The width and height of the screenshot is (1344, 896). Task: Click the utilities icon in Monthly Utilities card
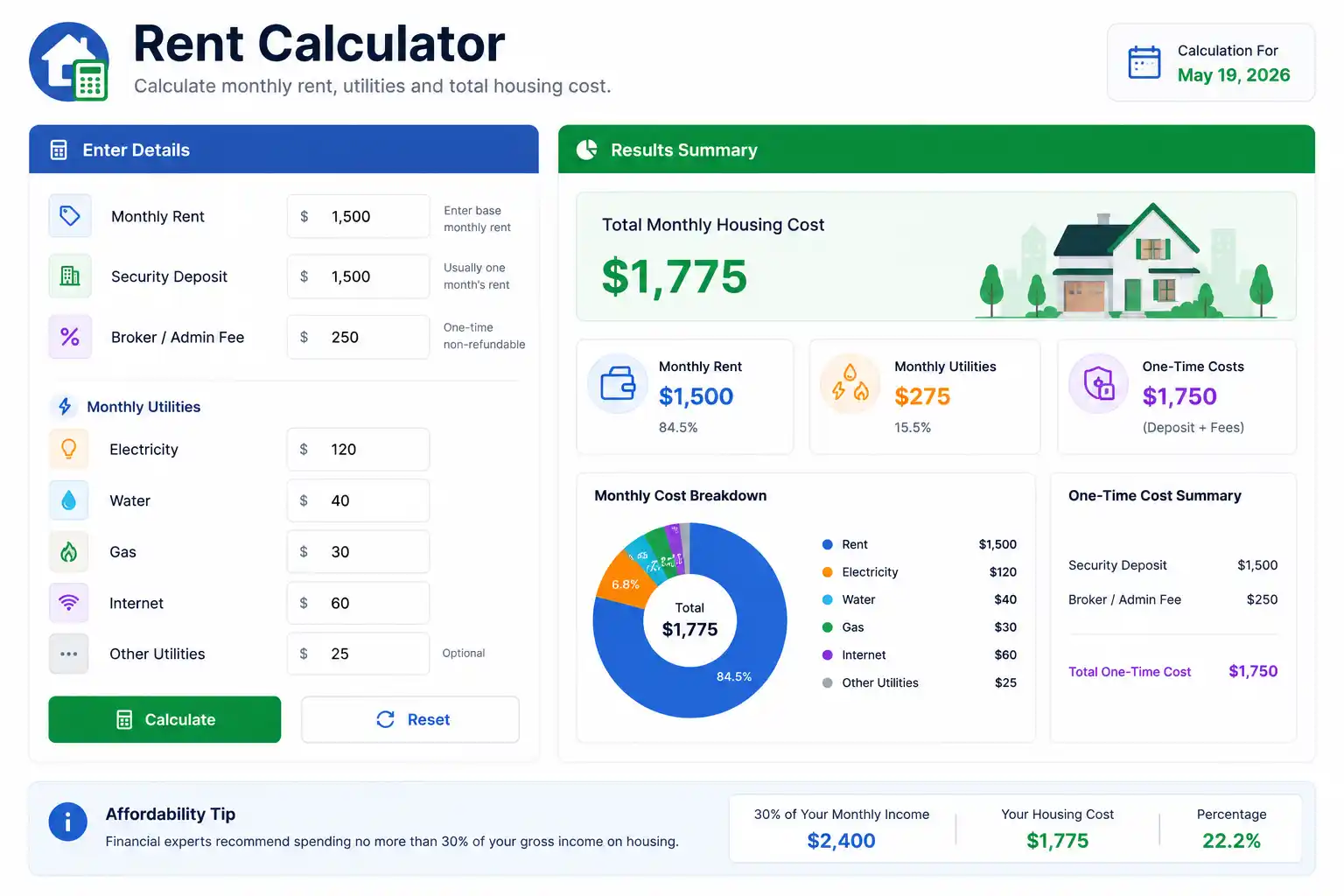(x=850, y=383)
